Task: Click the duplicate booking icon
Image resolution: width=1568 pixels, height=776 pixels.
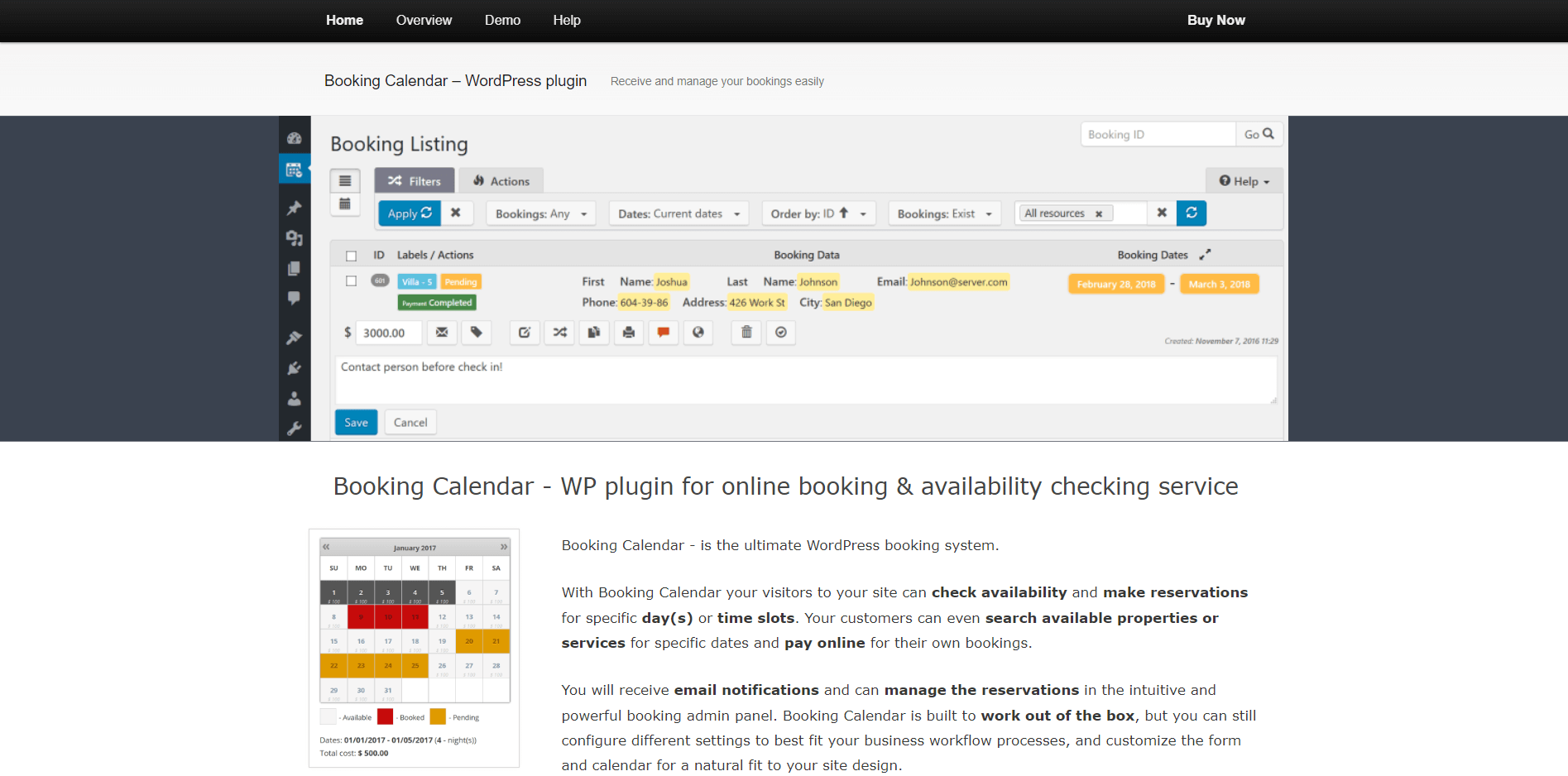Action: click(x=594, y=333)
